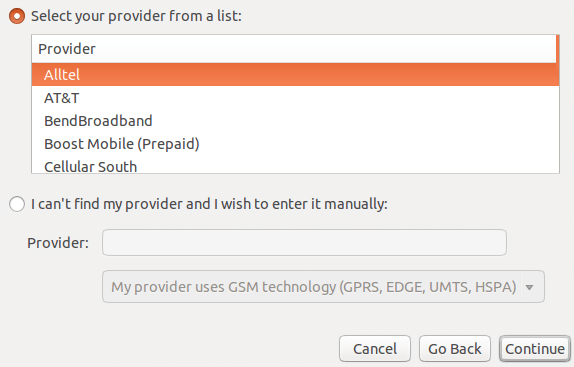Cancel the provider setup dialog
Screen dimensions: 574x367
pyautogui.click(x=375, y=349)
